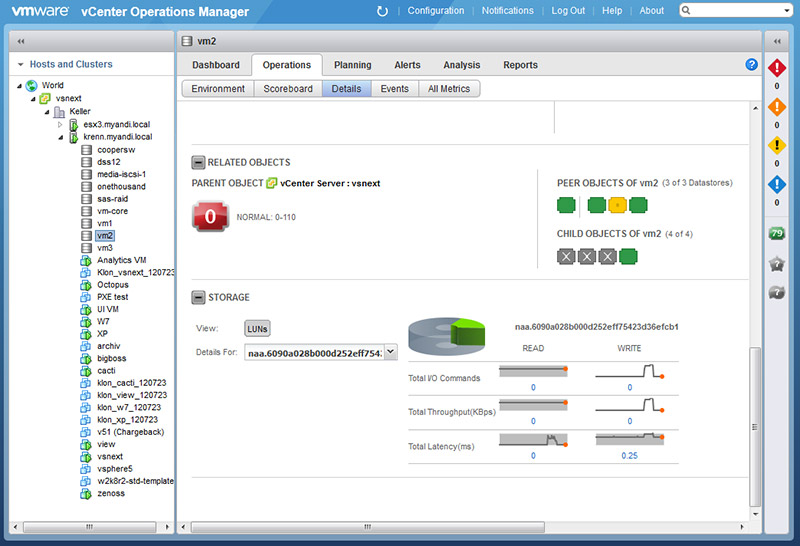Select the Octopus virtual machine icon
Viewport: 800px width, 546px height.
86,285
